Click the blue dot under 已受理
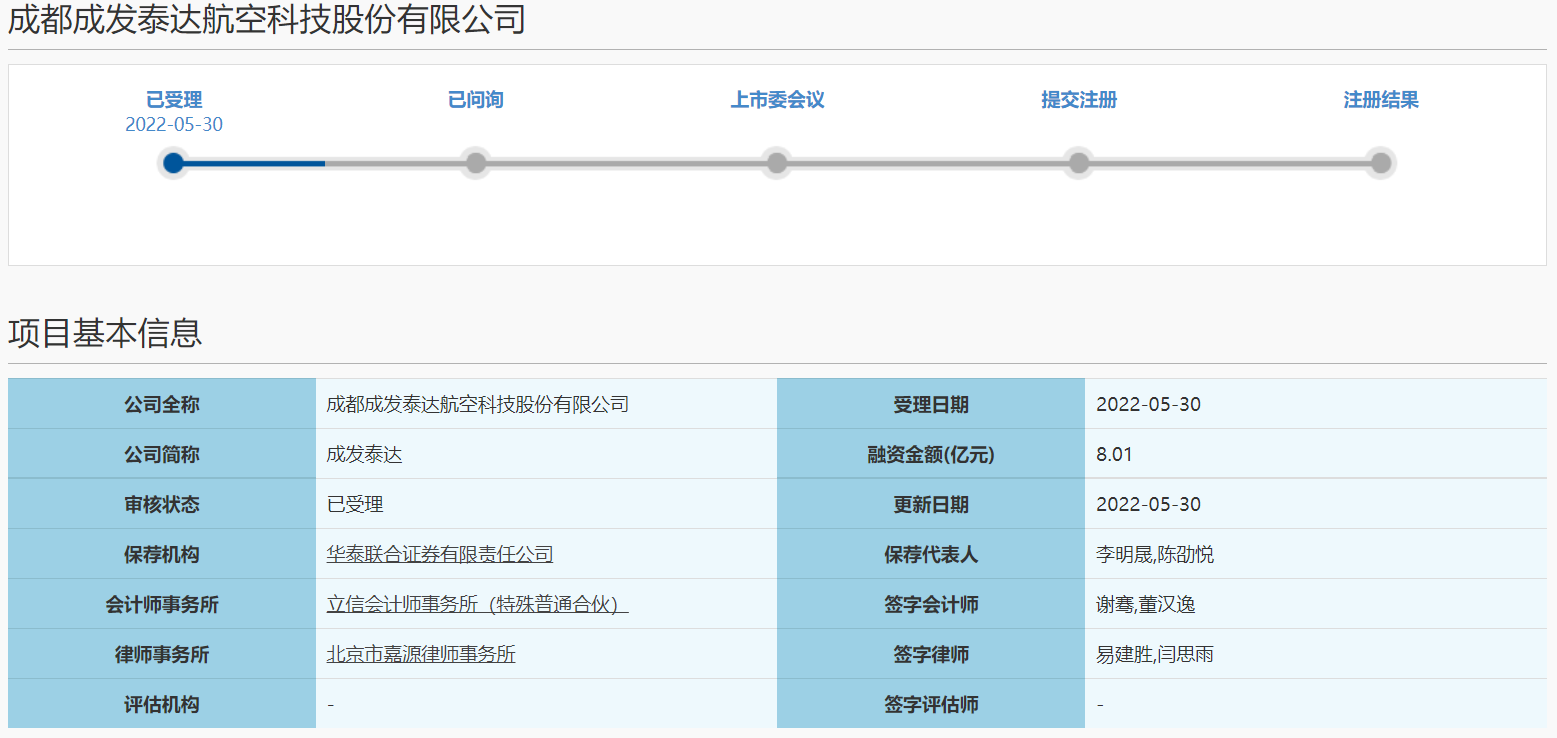The image size is (1557, 738). 174,163
